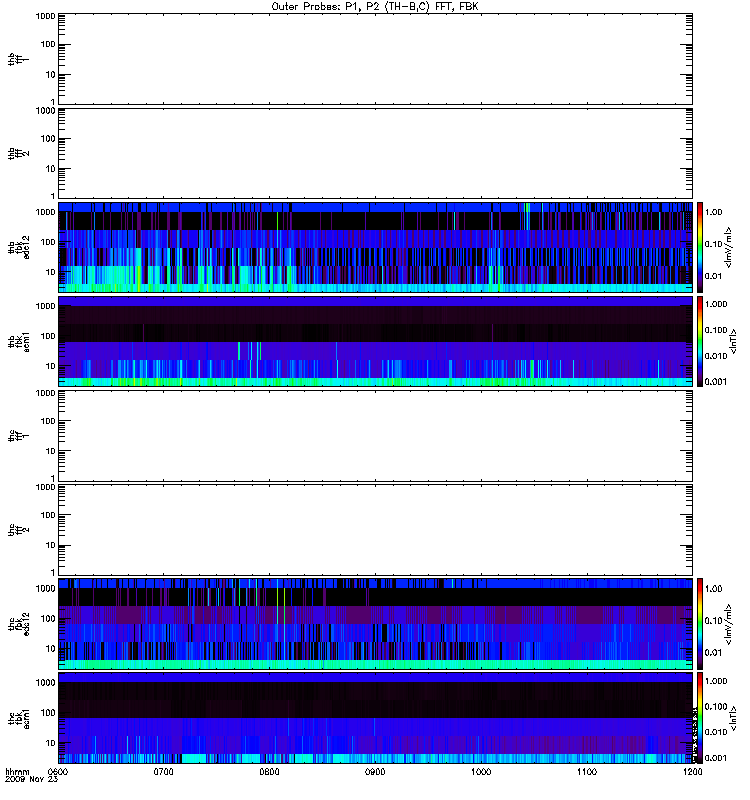The height and width of the screenshot is (800, 750).
Task: Click '0.01' on the thc edc12 color scale
Action: pos(713,653)
